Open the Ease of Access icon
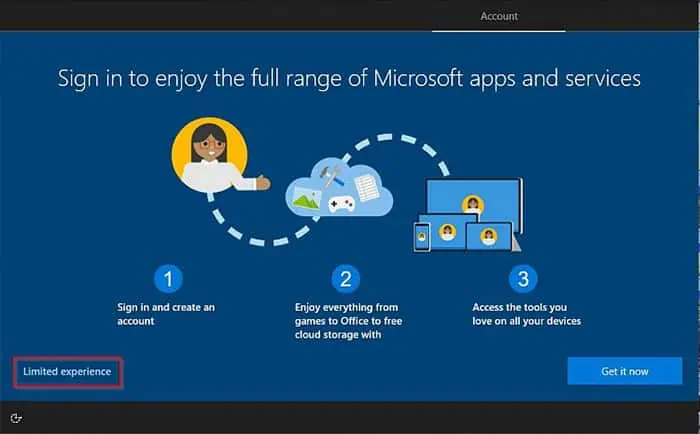 [16, 418]
